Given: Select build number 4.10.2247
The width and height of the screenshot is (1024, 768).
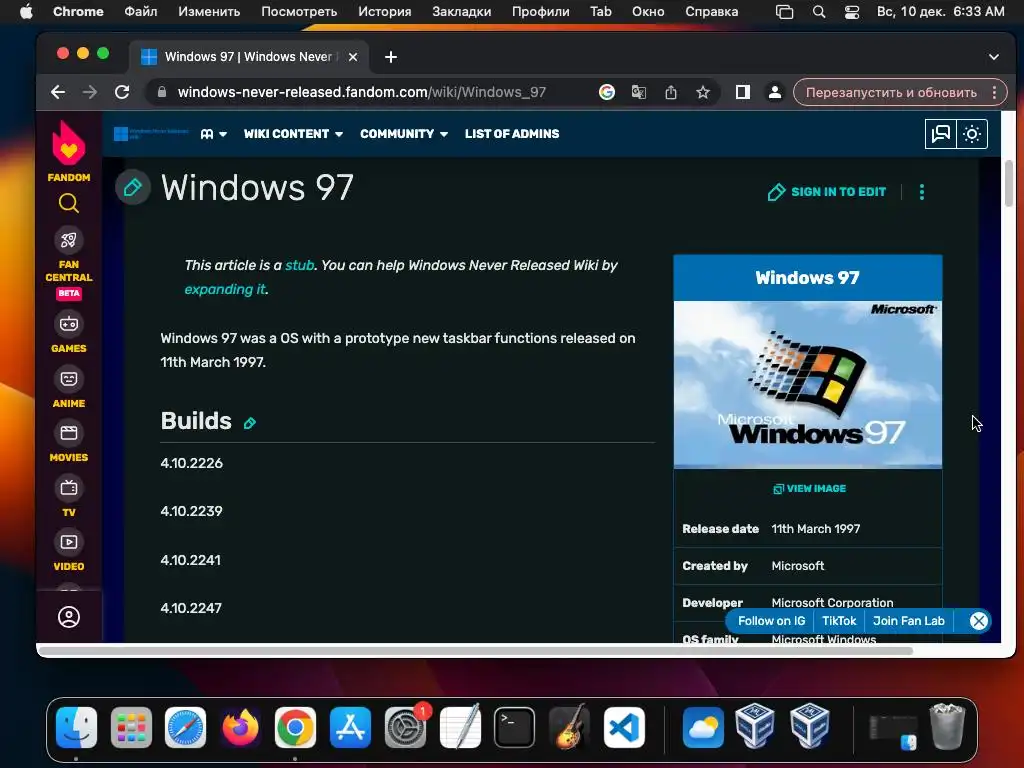Looking at the screenshot, I should [191, 608].
